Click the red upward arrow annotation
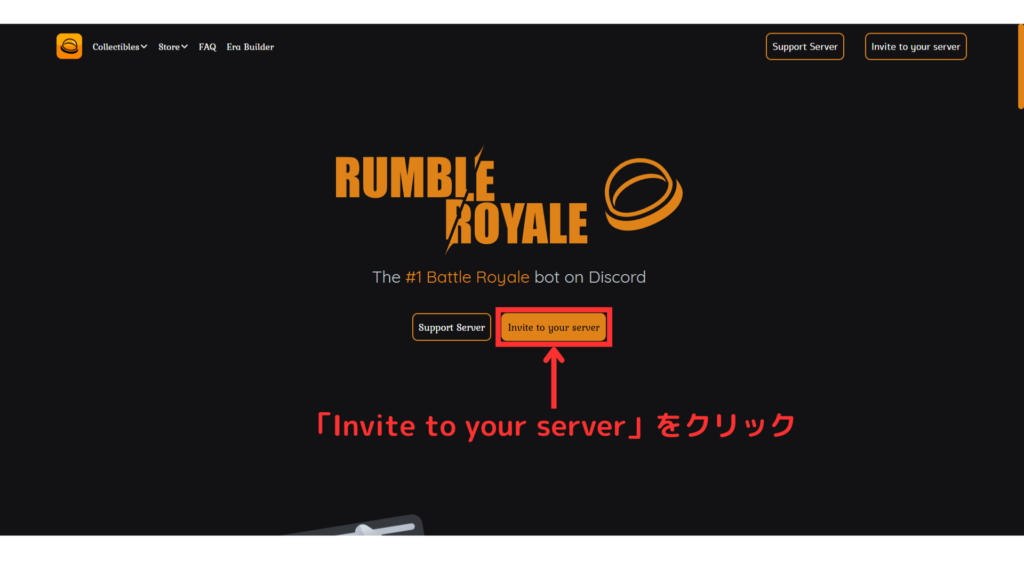The image size is (1024, 576). coord(554,378)
